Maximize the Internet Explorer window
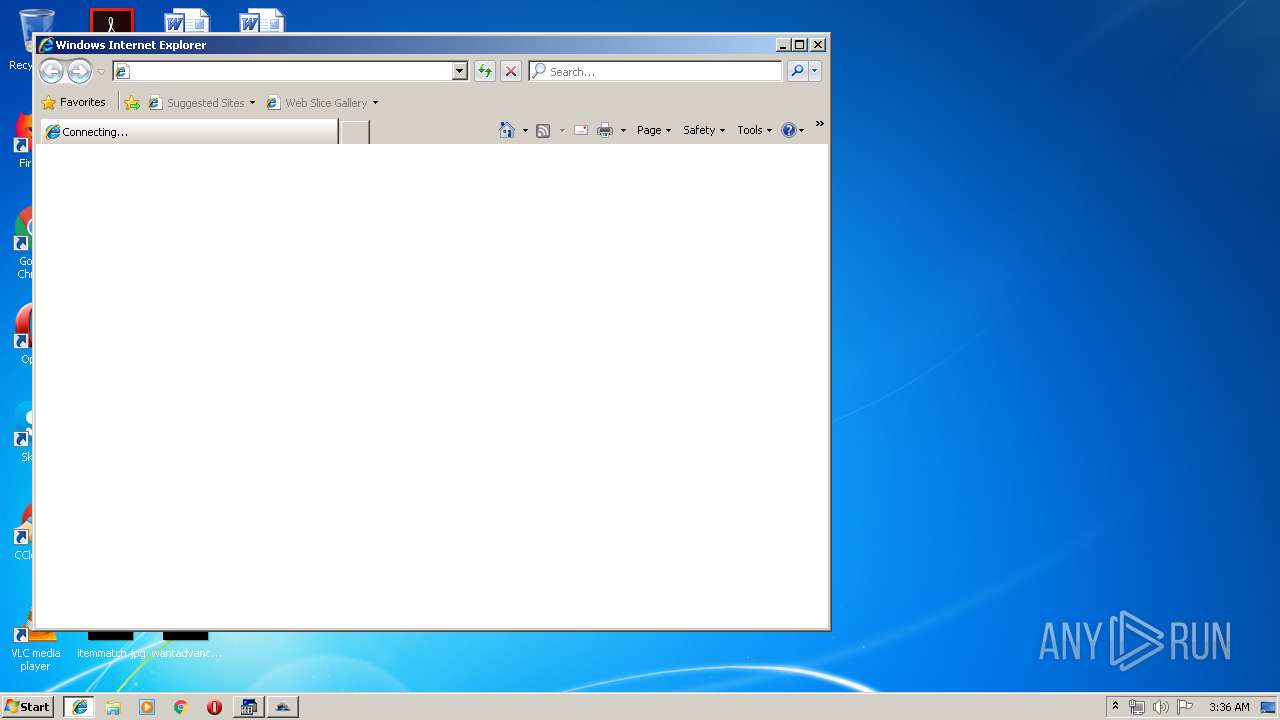Image resolution: width=1280 pixels, height=720 pixels. pos(799,45)
